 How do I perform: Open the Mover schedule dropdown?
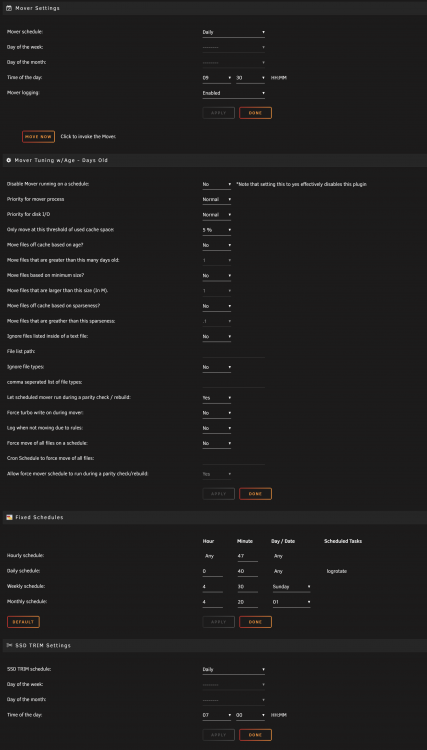pos(233,32)
